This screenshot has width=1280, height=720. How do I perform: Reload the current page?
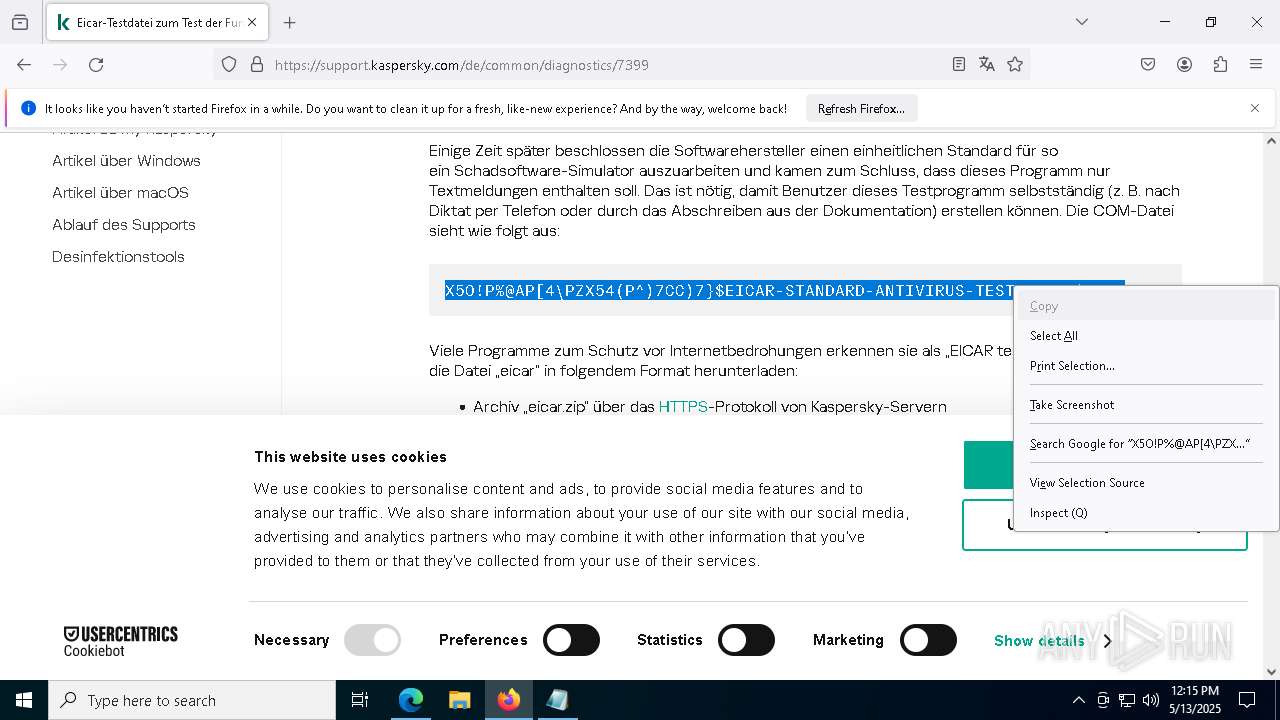pyautogui.click(x=96, y=64)
